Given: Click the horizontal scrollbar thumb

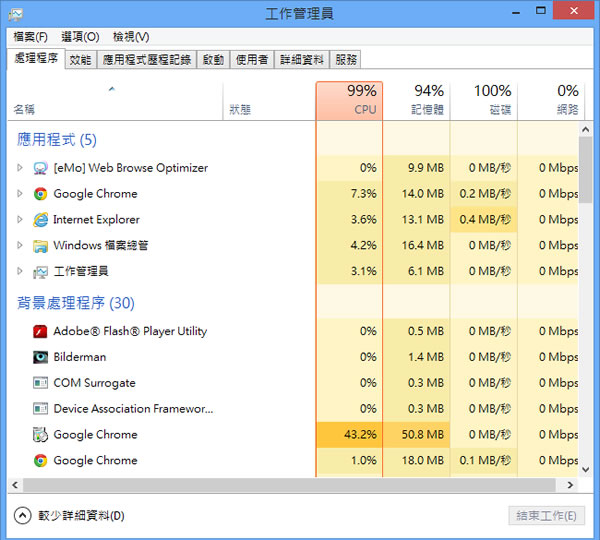Looking at the screenshot, I should tap(289, 485).
